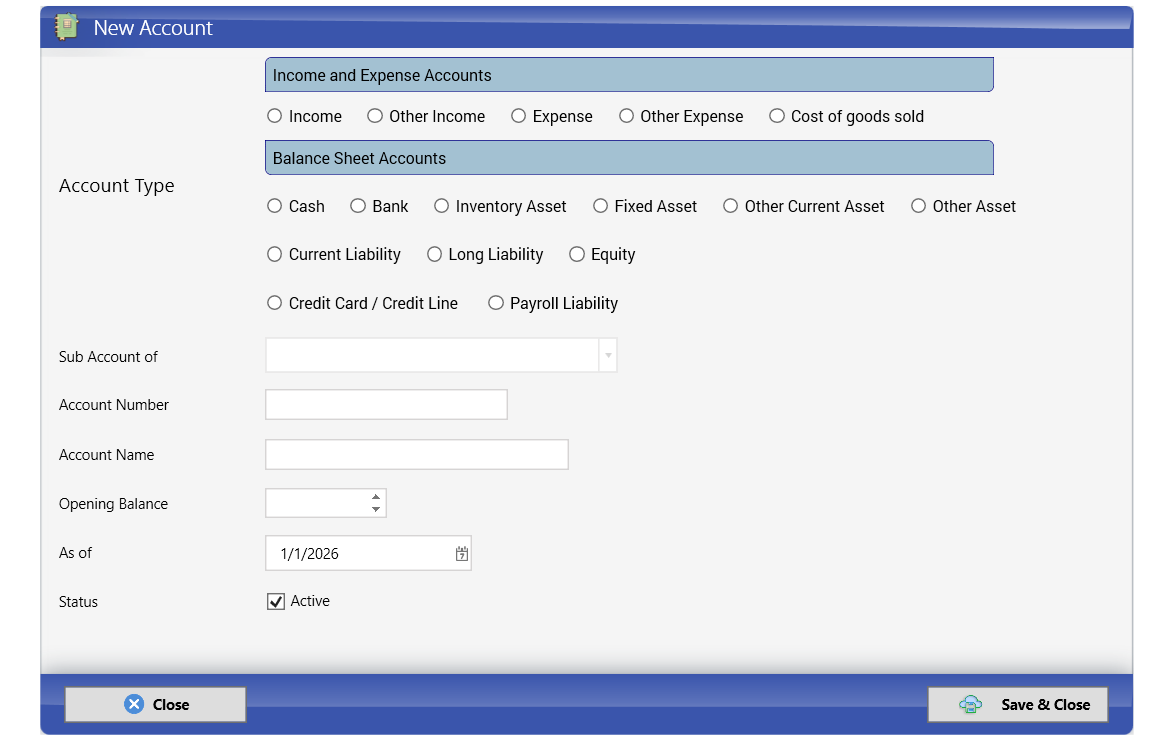Image resolution: width=1174 pixels, height=741 pixels.
Task: Uncheck the Active status checkbox
Action: pos(276,602)
